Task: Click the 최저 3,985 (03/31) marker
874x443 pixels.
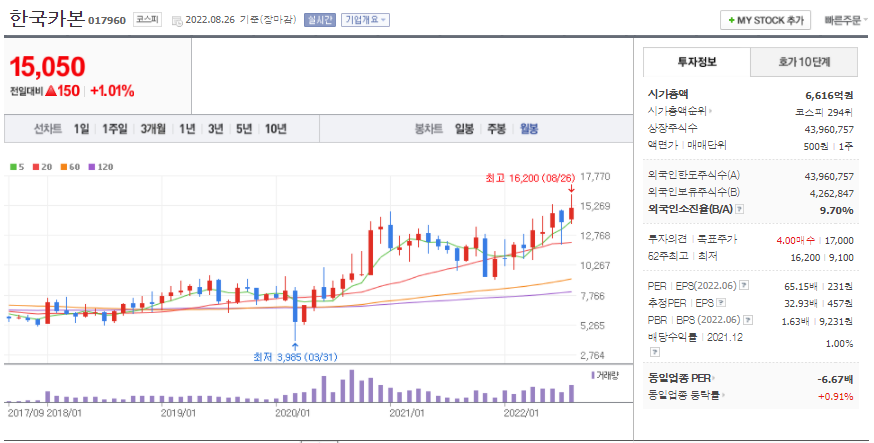Action: click(x=295, y=357)
